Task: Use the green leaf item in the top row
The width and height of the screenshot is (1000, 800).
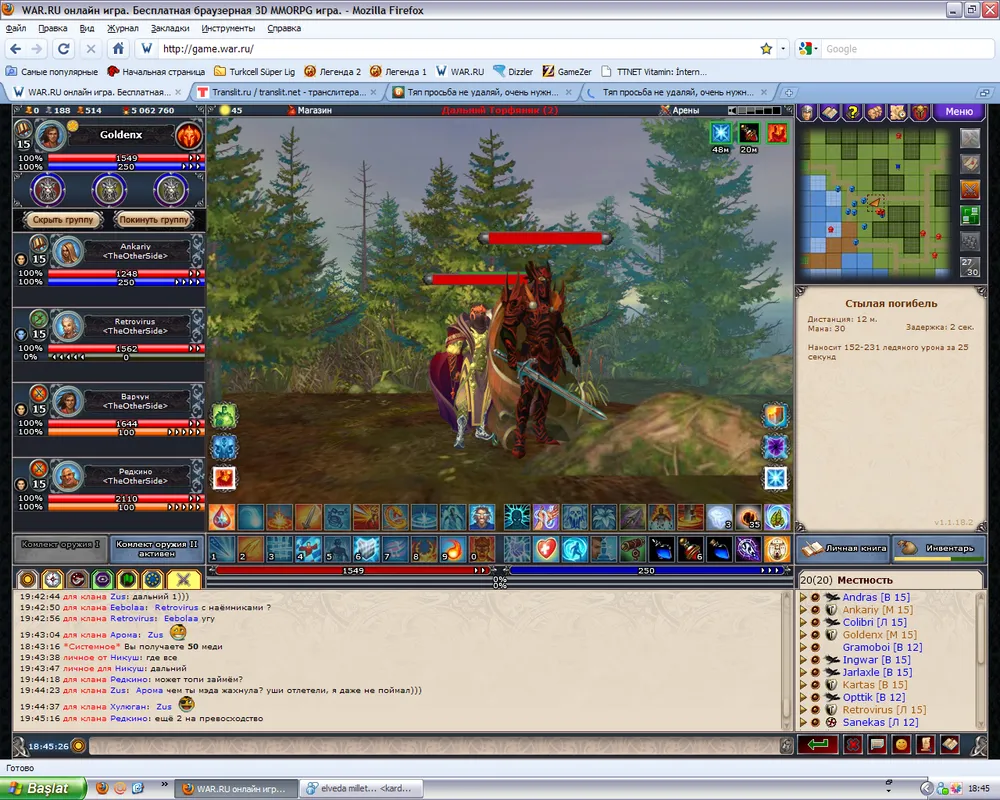Action: (776, 517)
